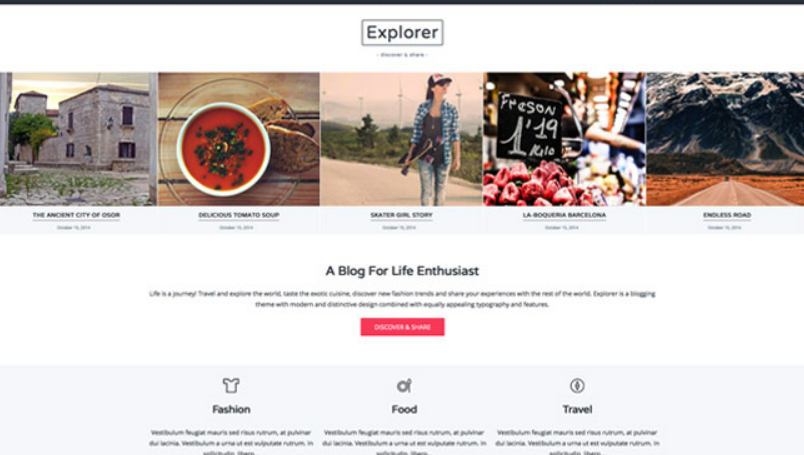Open "Endless Road" post title
804x455 pixels.
(727, 215)
